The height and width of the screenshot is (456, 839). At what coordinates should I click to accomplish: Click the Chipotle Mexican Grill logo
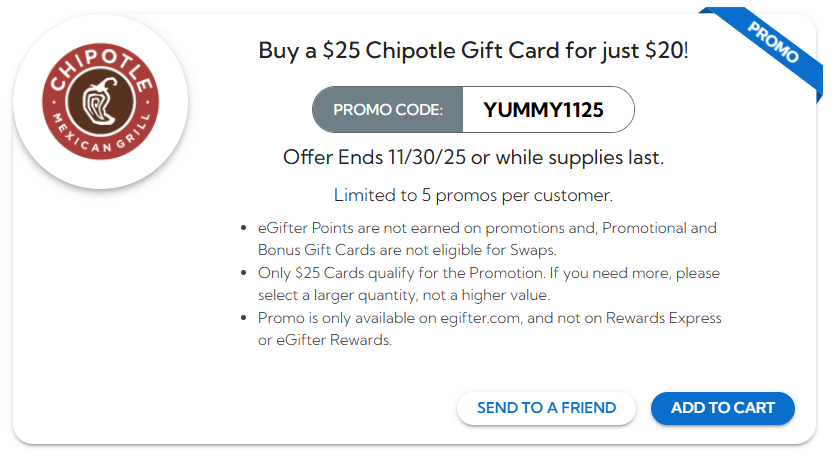point(100,101)
